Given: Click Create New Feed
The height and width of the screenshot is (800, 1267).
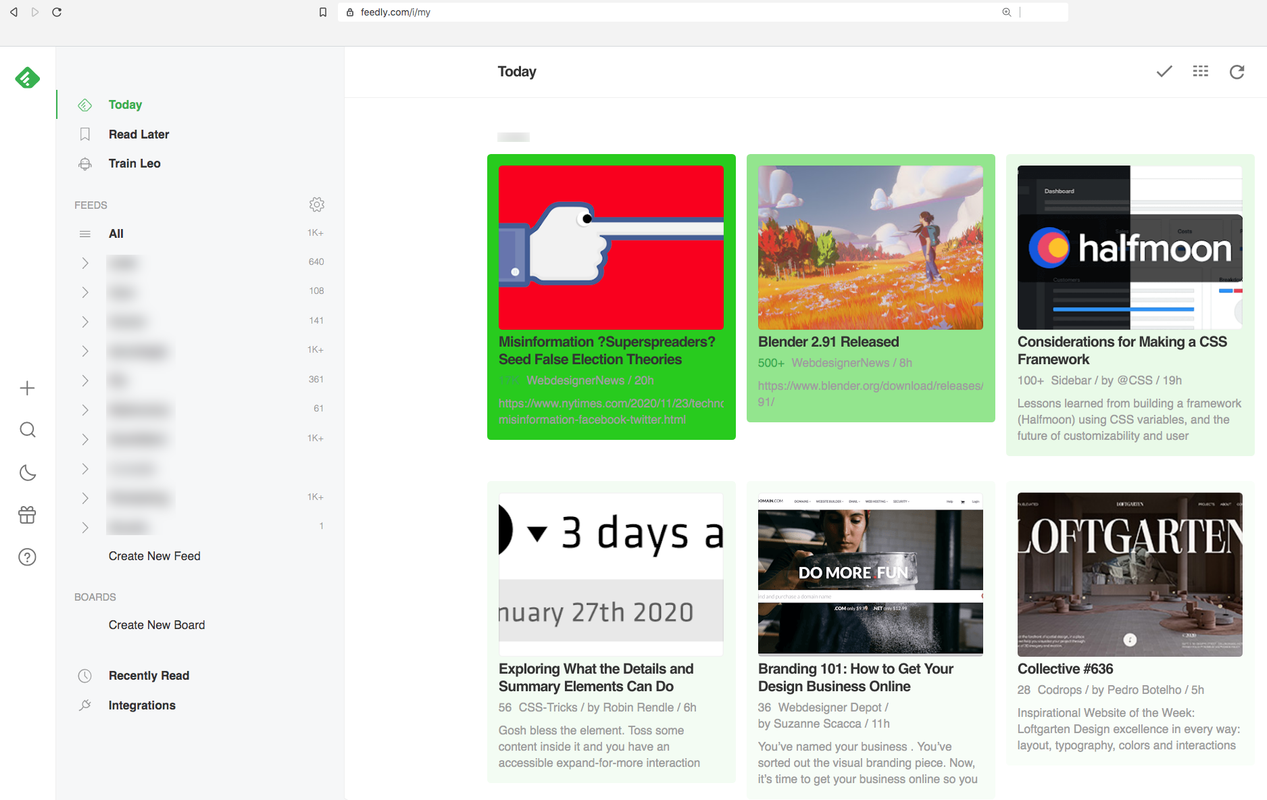Looking at the screenshot, I should 155,556.
